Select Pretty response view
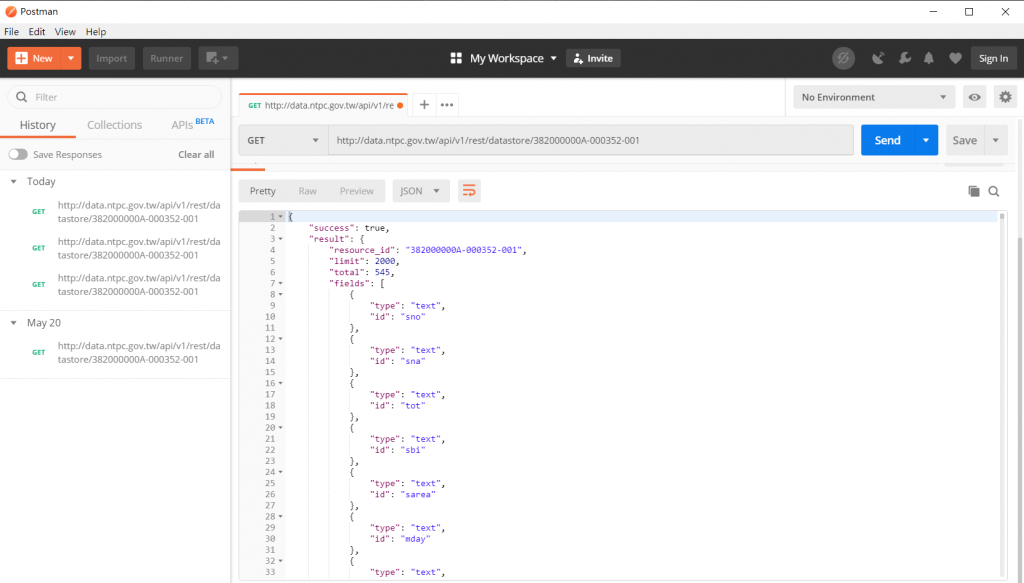This screenshot has height=583, width=1024. 263,191
